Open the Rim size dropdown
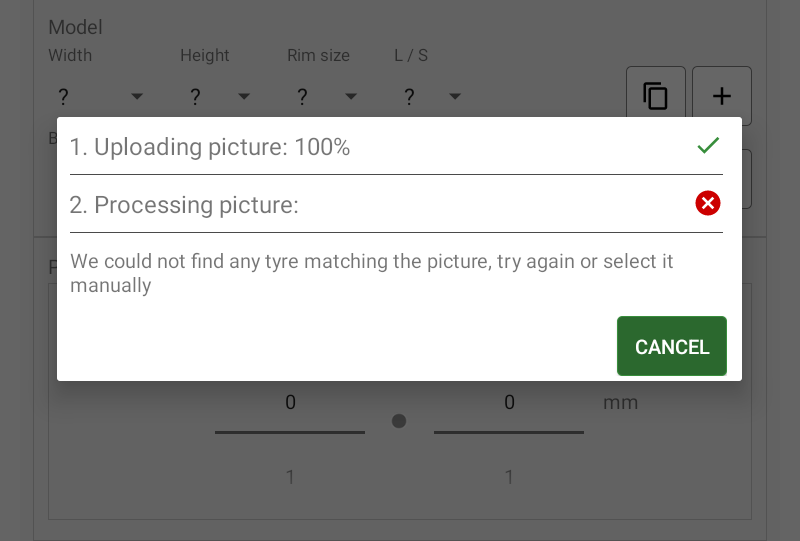 pos(325,97)
